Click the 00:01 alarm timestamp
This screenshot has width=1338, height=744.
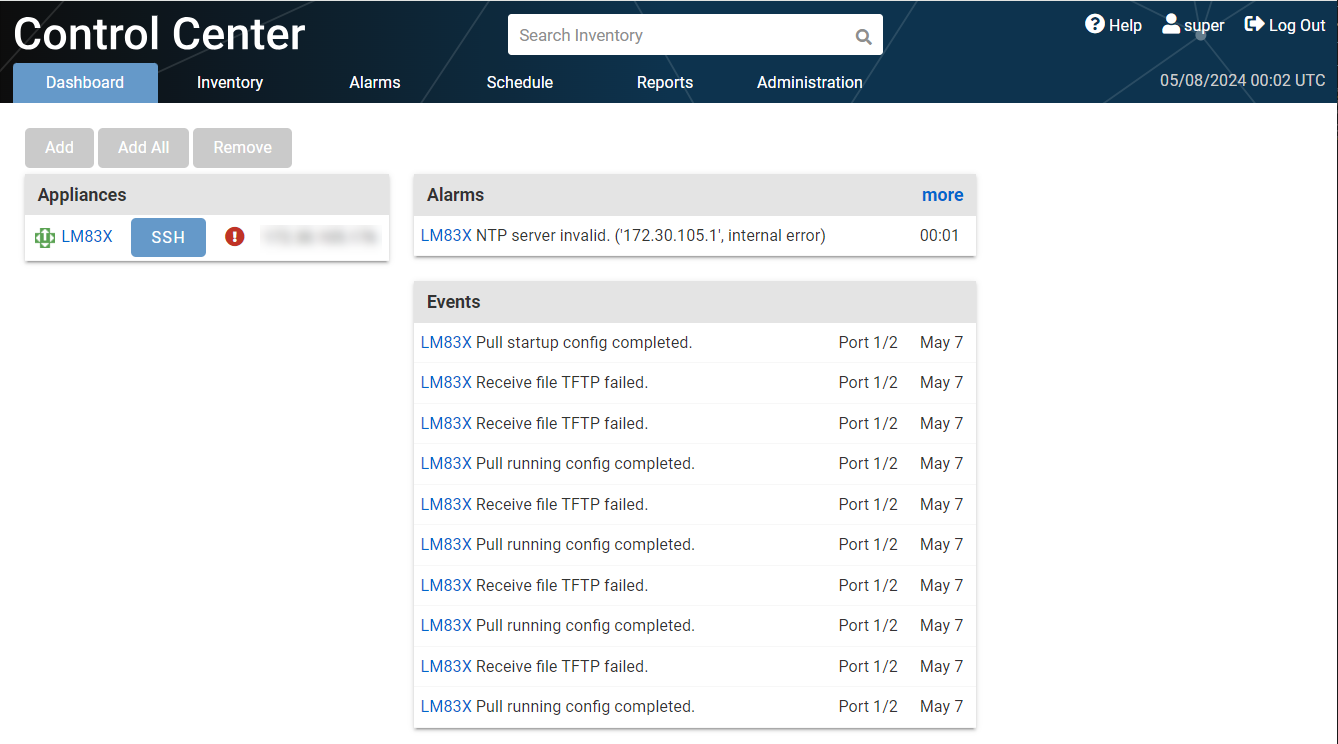[x=944, y=235]
